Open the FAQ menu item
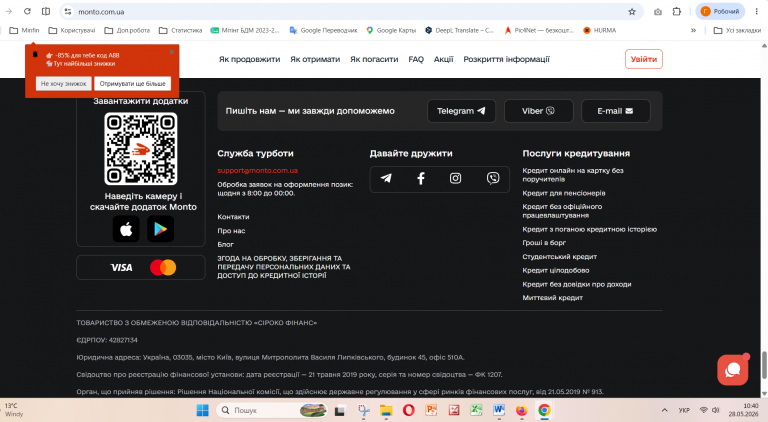 tap(416, 59)
